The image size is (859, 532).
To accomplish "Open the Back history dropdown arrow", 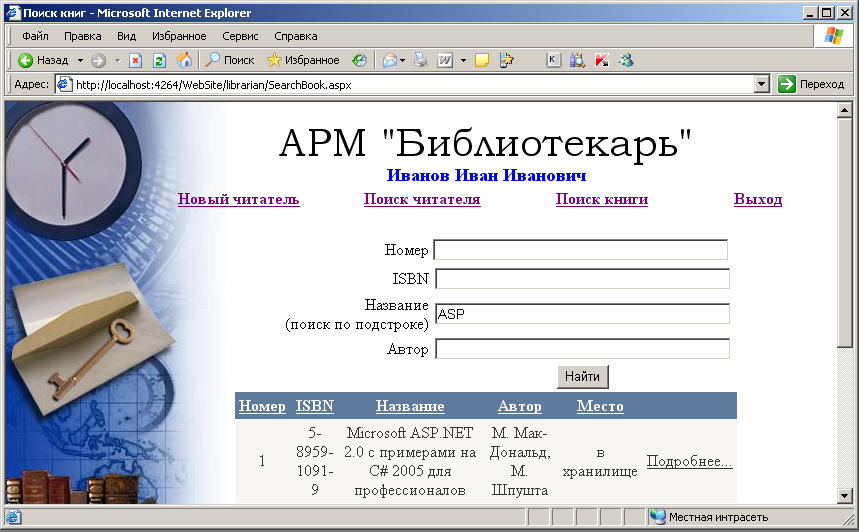I will pyautogui.click(x=80, y=60).
